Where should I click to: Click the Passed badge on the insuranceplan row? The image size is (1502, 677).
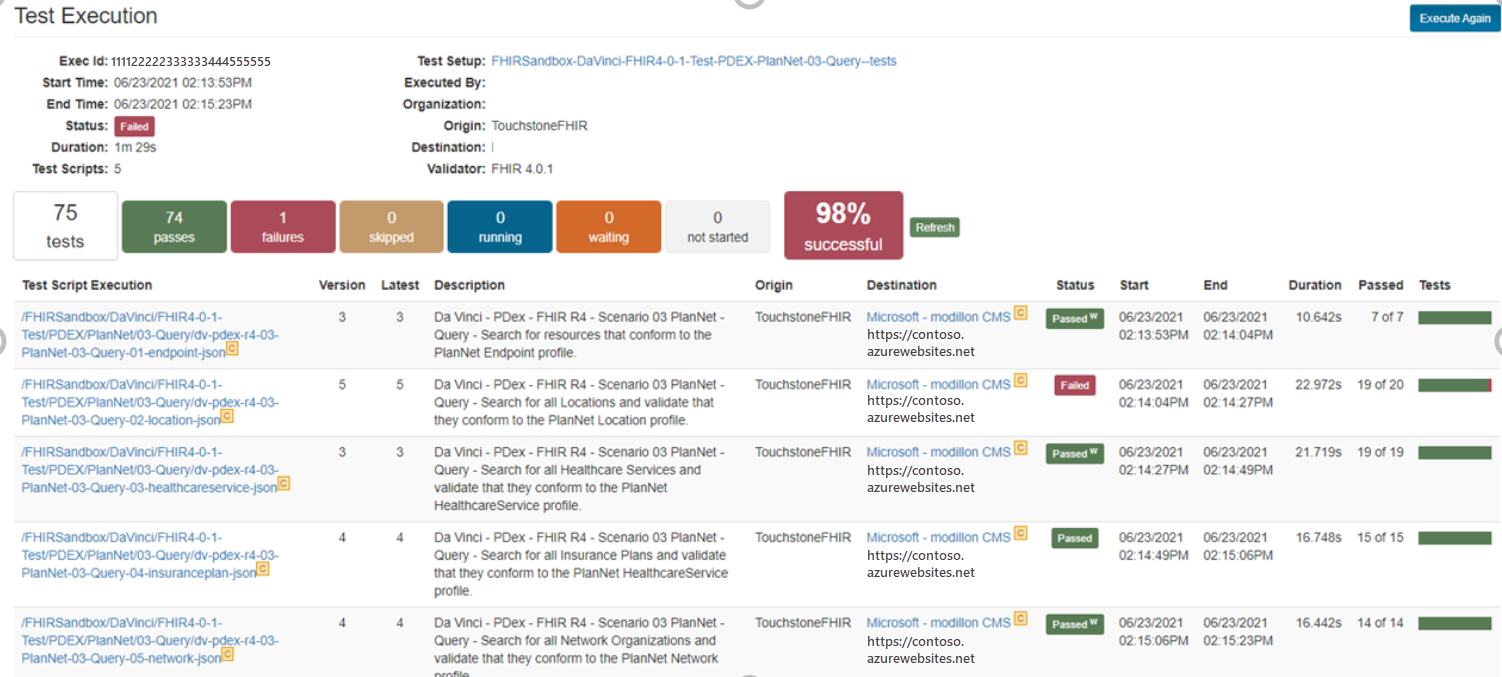tap(1074, 537)
